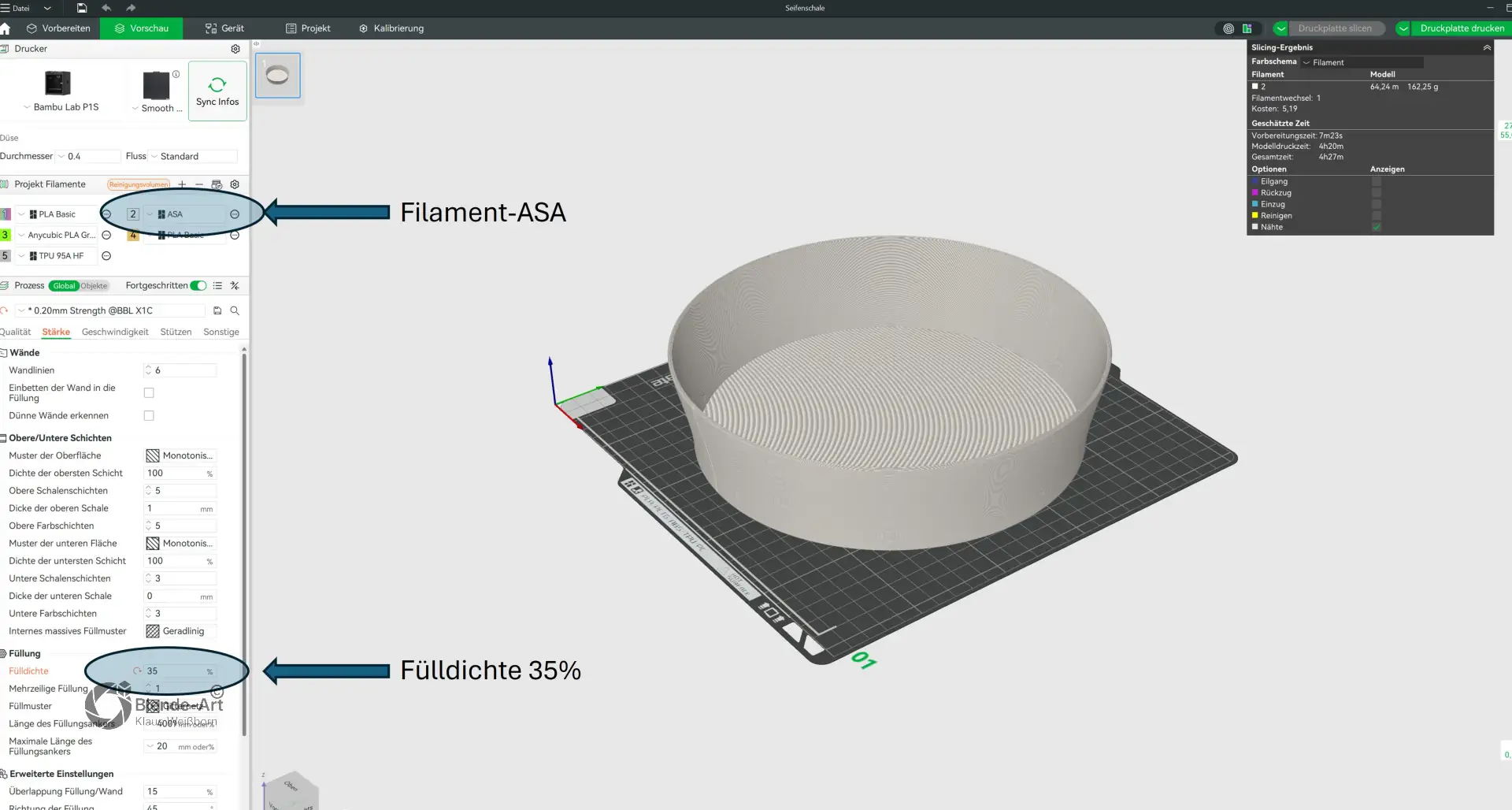Open search in process preset row
Viewport: 1512px width, 810px height.
pos(235,311)
